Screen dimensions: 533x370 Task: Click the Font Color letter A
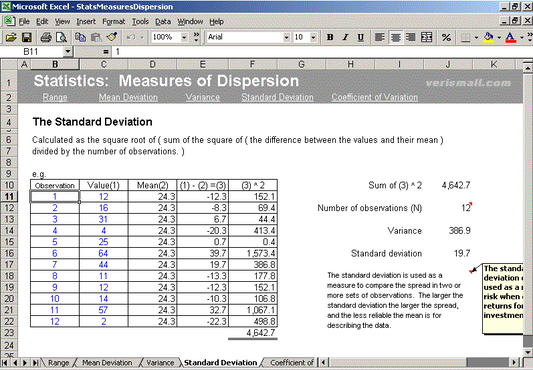(510, 37)
